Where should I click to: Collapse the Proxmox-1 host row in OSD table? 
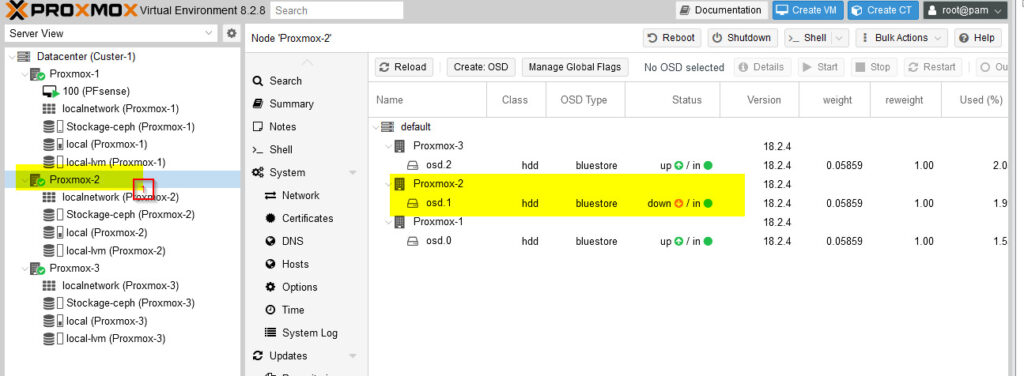(389, 223)
